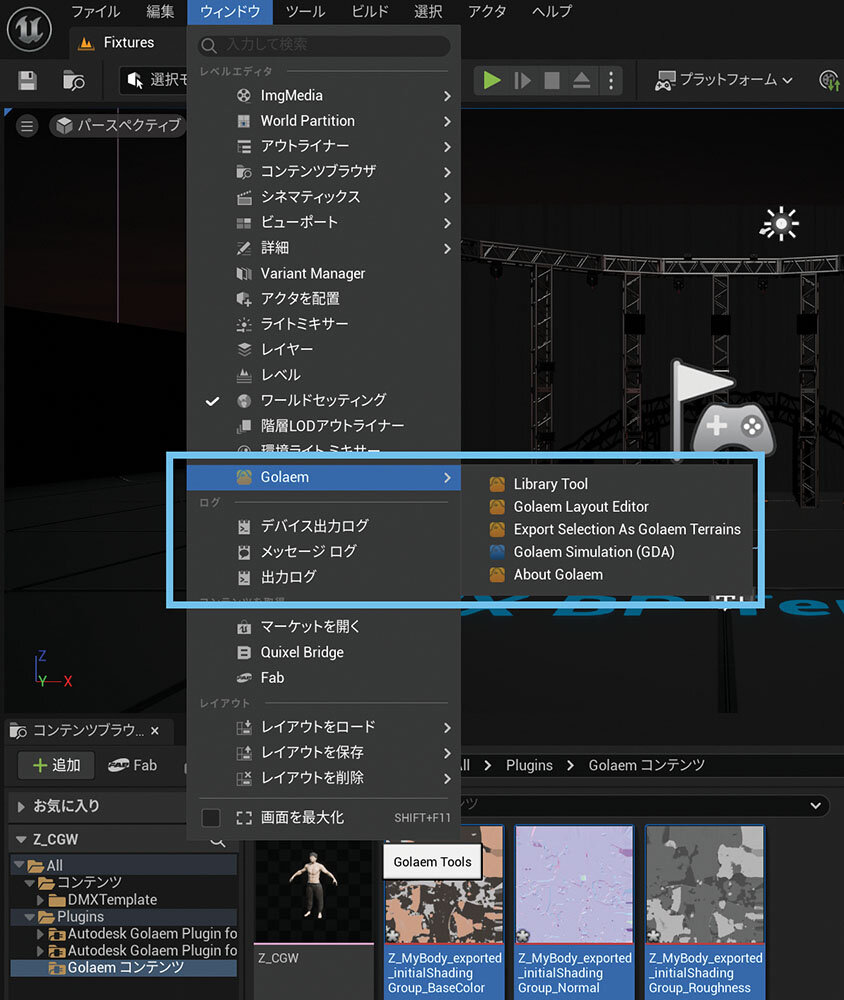Click the highlighted Golaem menu item
The width and height of the screenshot is (844, 1000).
[323, 477]
